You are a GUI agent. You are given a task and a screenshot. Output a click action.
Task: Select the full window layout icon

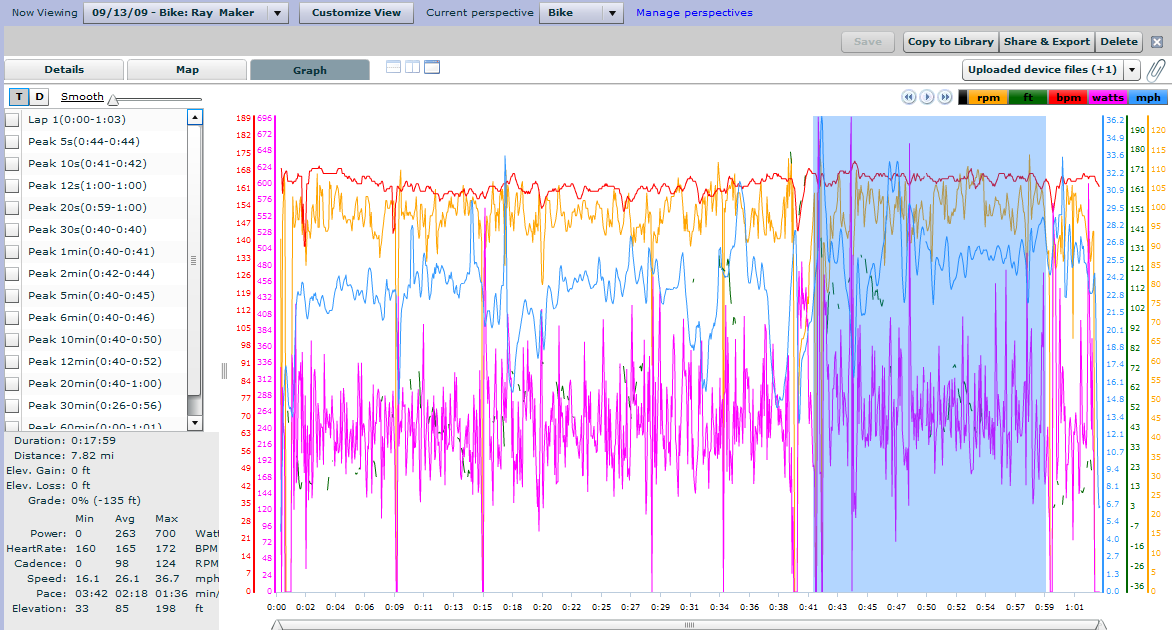(x=432, y=67)
